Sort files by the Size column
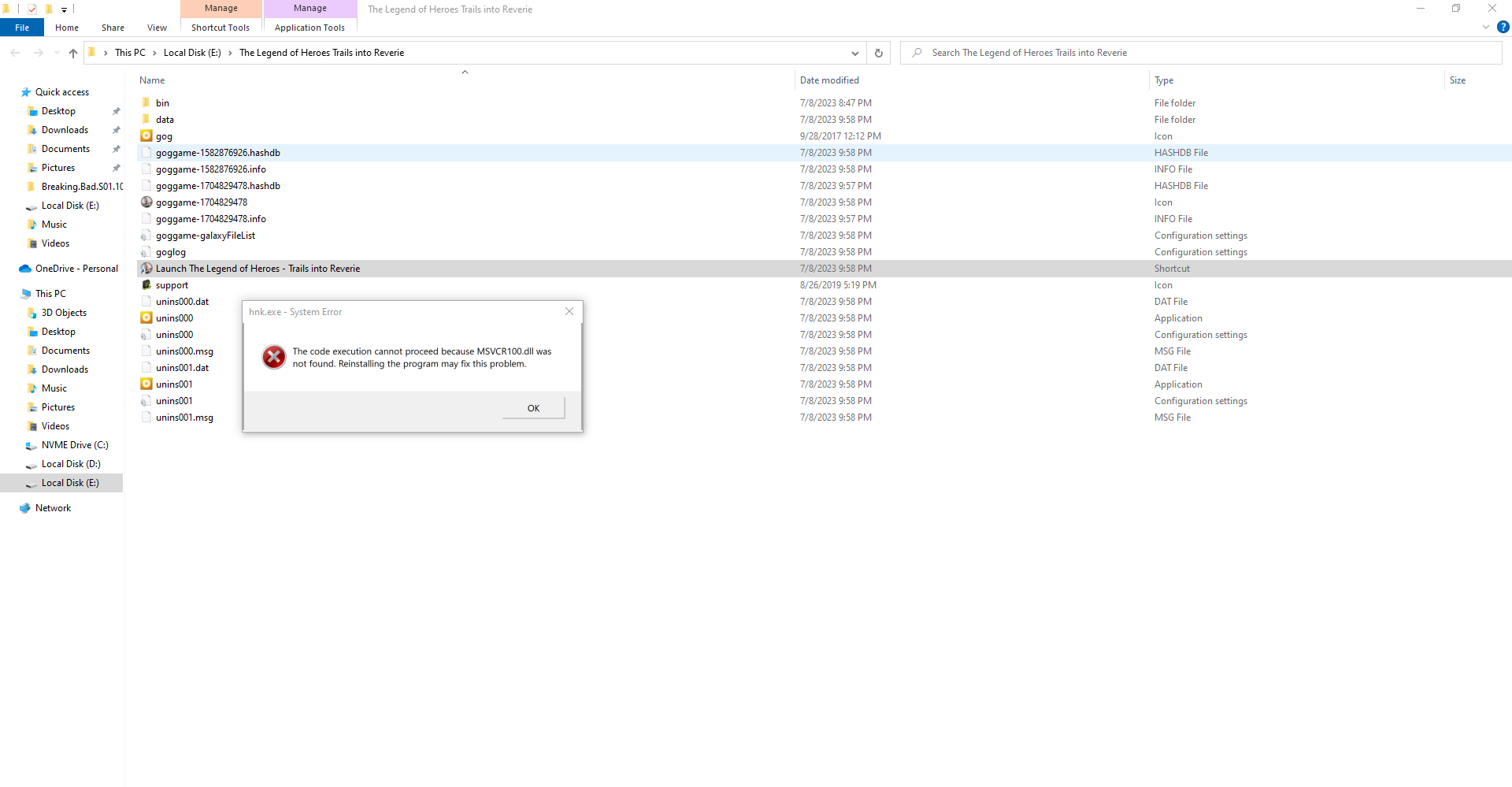Screen dimensions: 1512x787 [1458, 80]
